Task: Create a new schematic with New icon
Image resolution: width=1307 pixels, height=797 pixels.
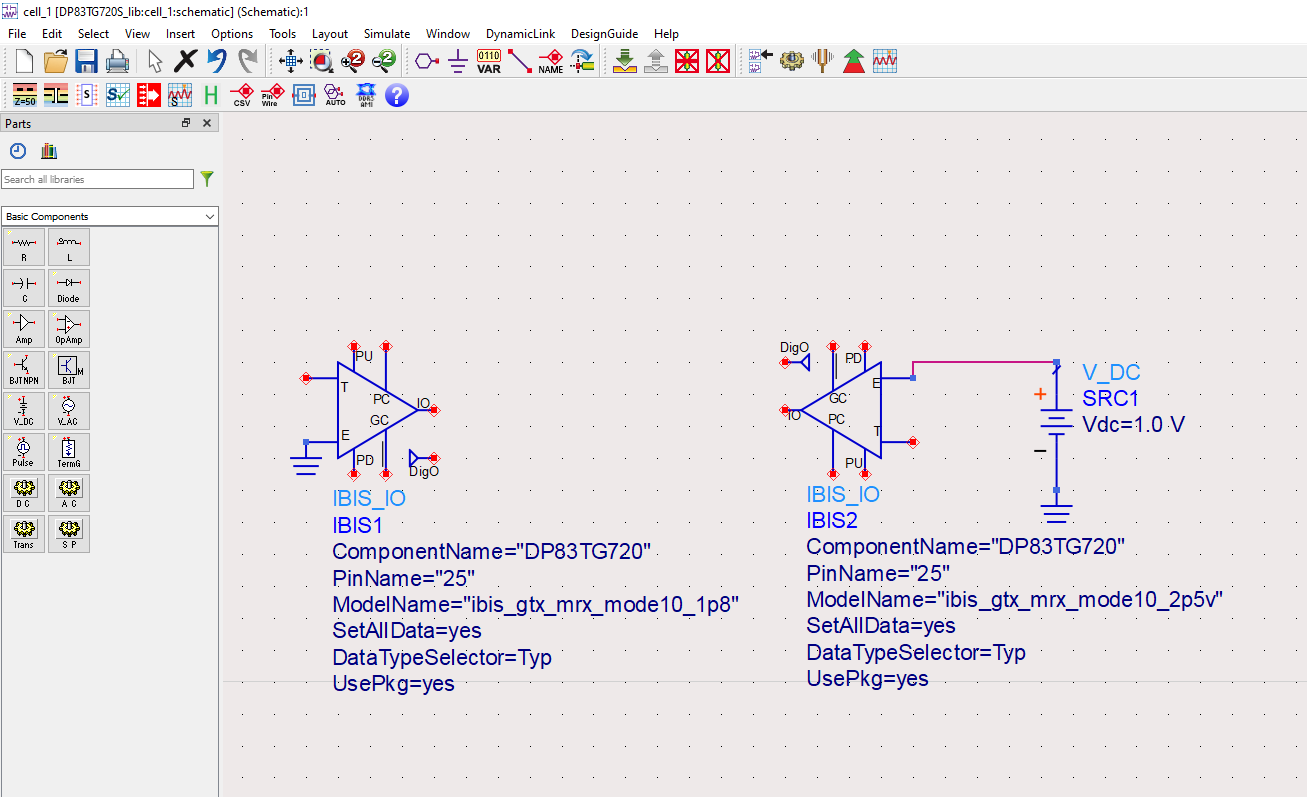Action: [24, 61]
